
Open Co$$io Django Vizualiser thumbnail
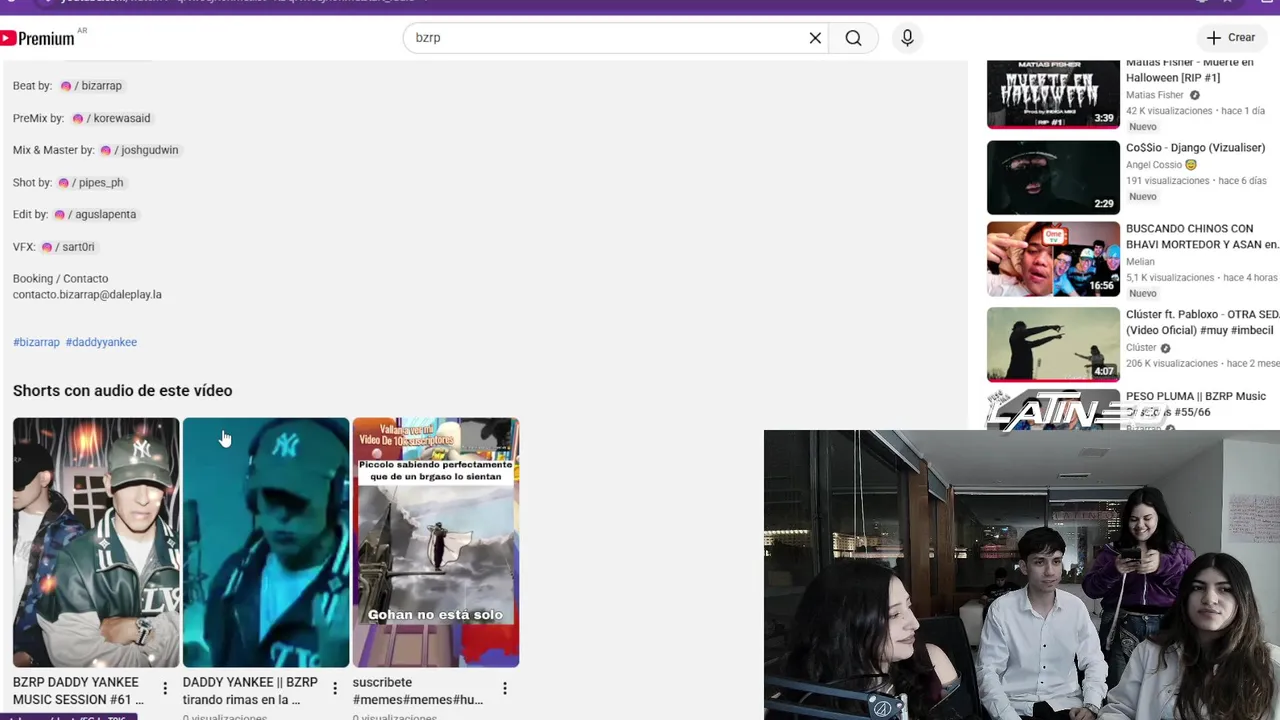pos(1053,178)
